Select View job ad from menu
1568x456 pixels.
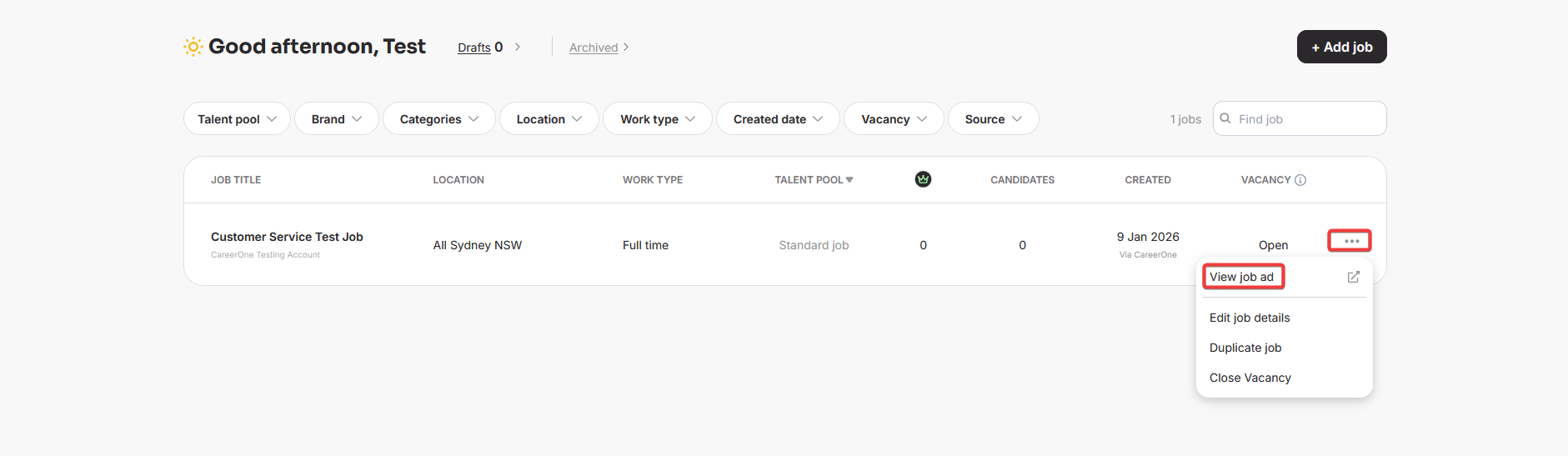click(x=1241, y=277)
